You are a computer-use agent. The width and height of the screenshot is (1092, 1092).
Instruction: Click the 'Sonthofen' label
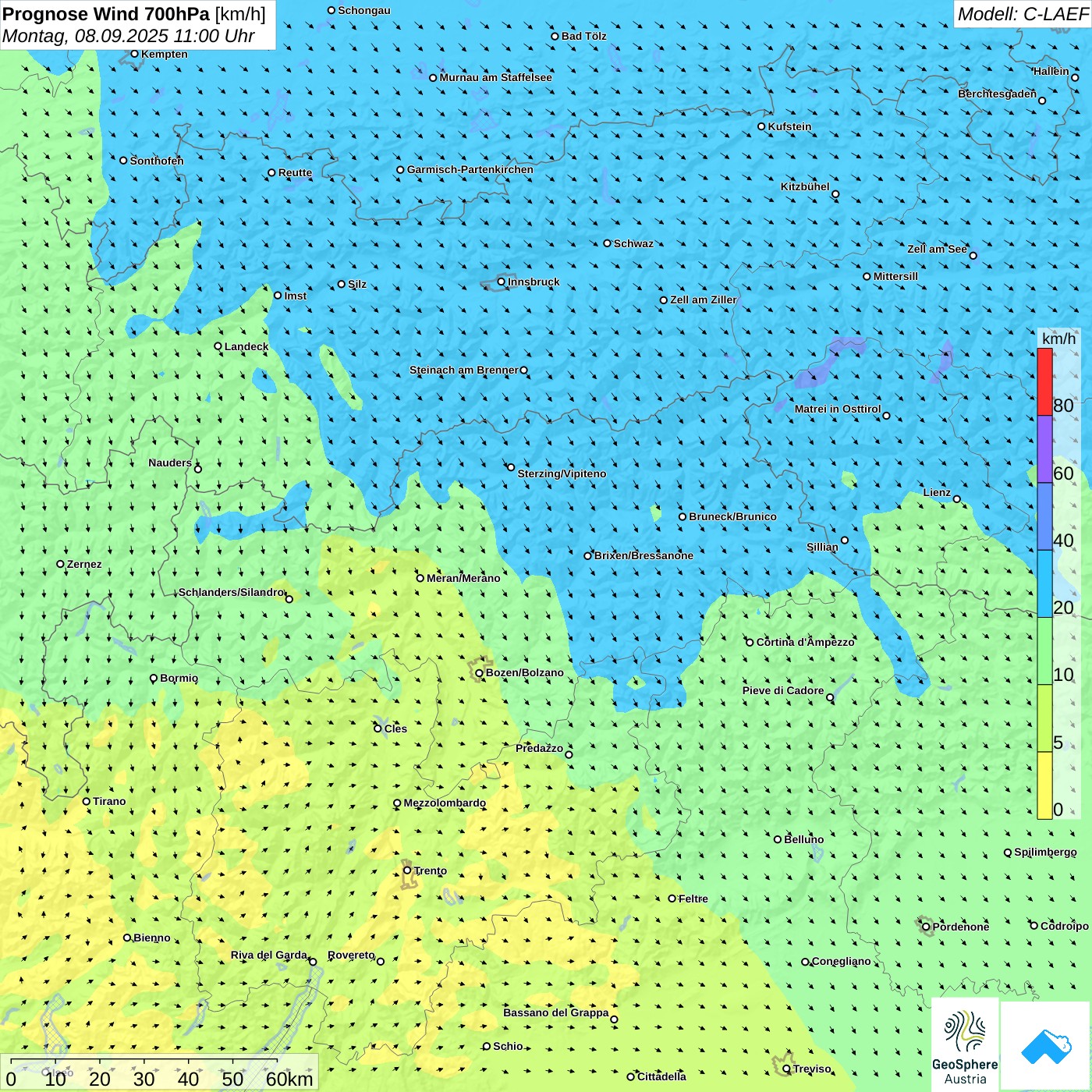pyautogui.click(x=157, y=161)
